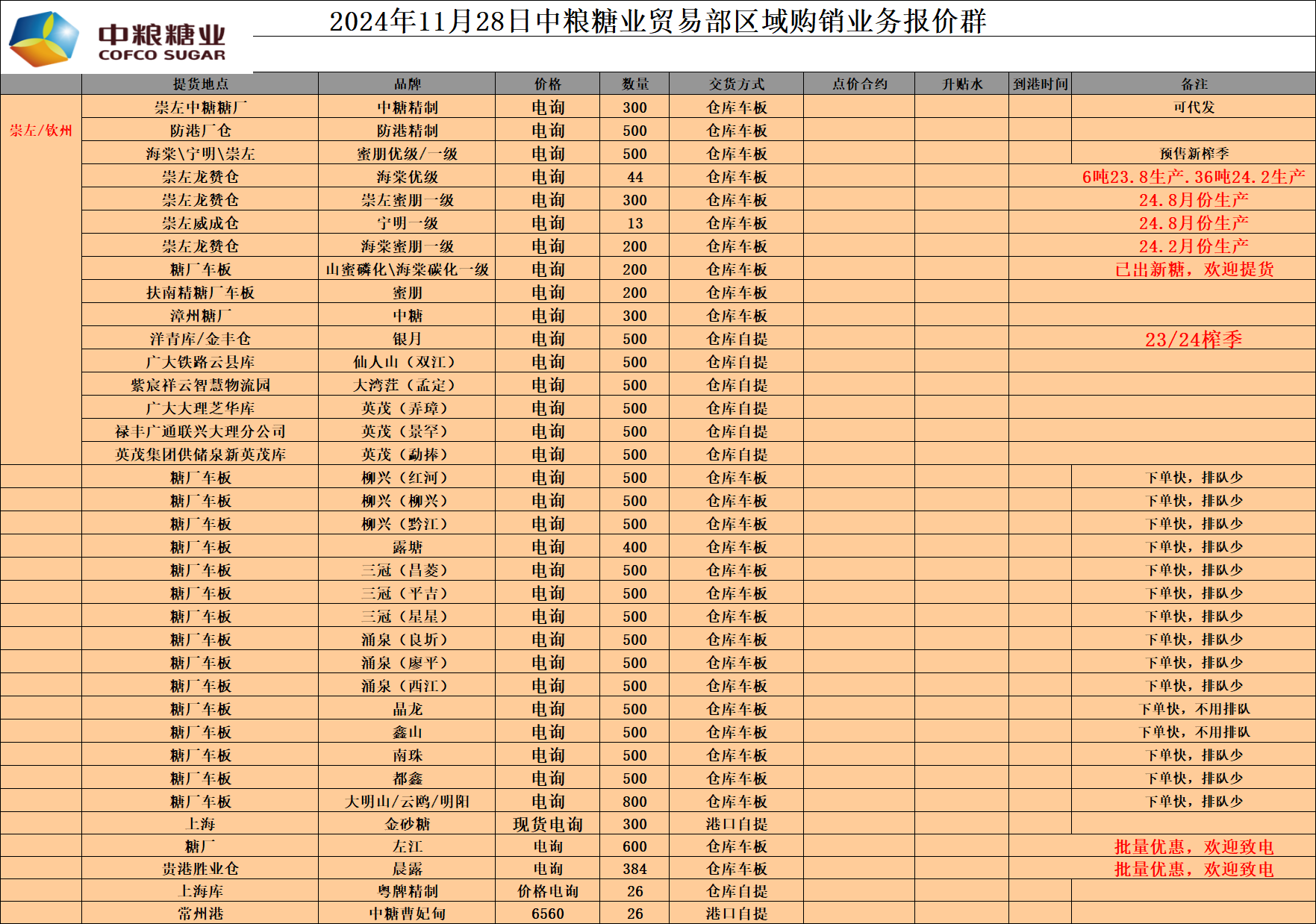
Task: Click the 金砂糖 brand cell
Action: point(407,824)
